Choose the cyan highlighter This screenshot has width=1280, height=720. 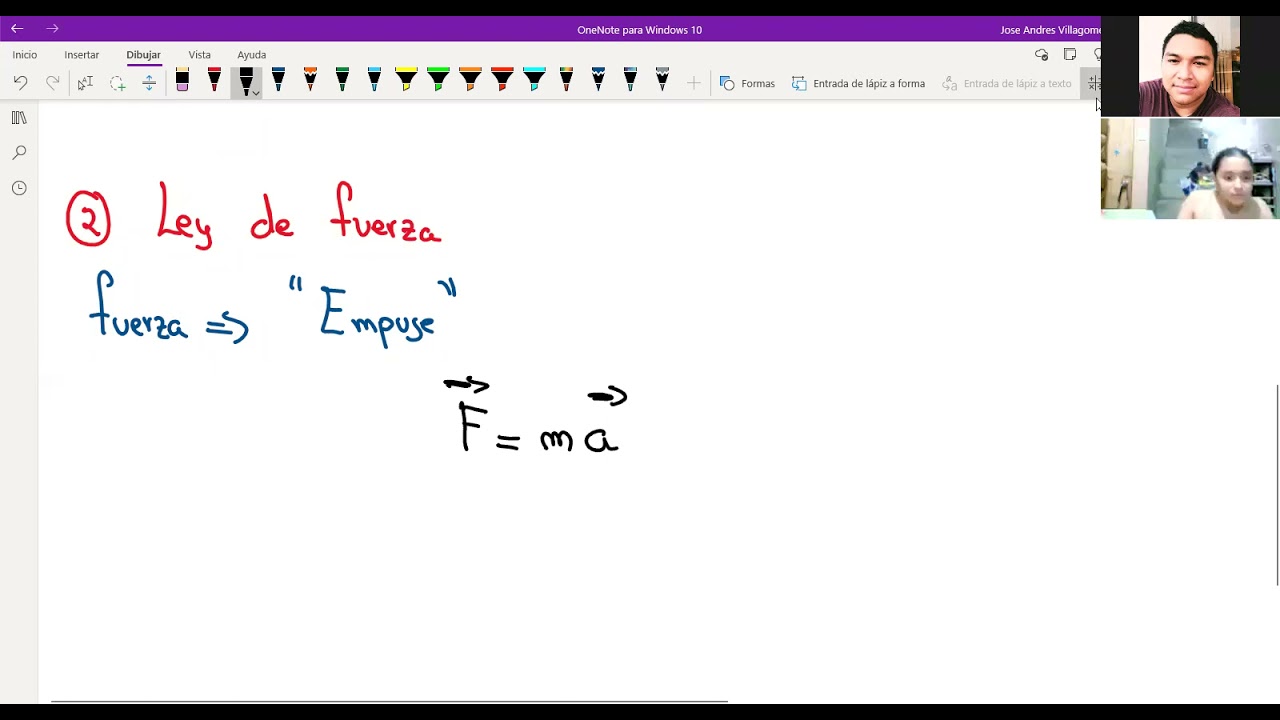click(534, 81)
